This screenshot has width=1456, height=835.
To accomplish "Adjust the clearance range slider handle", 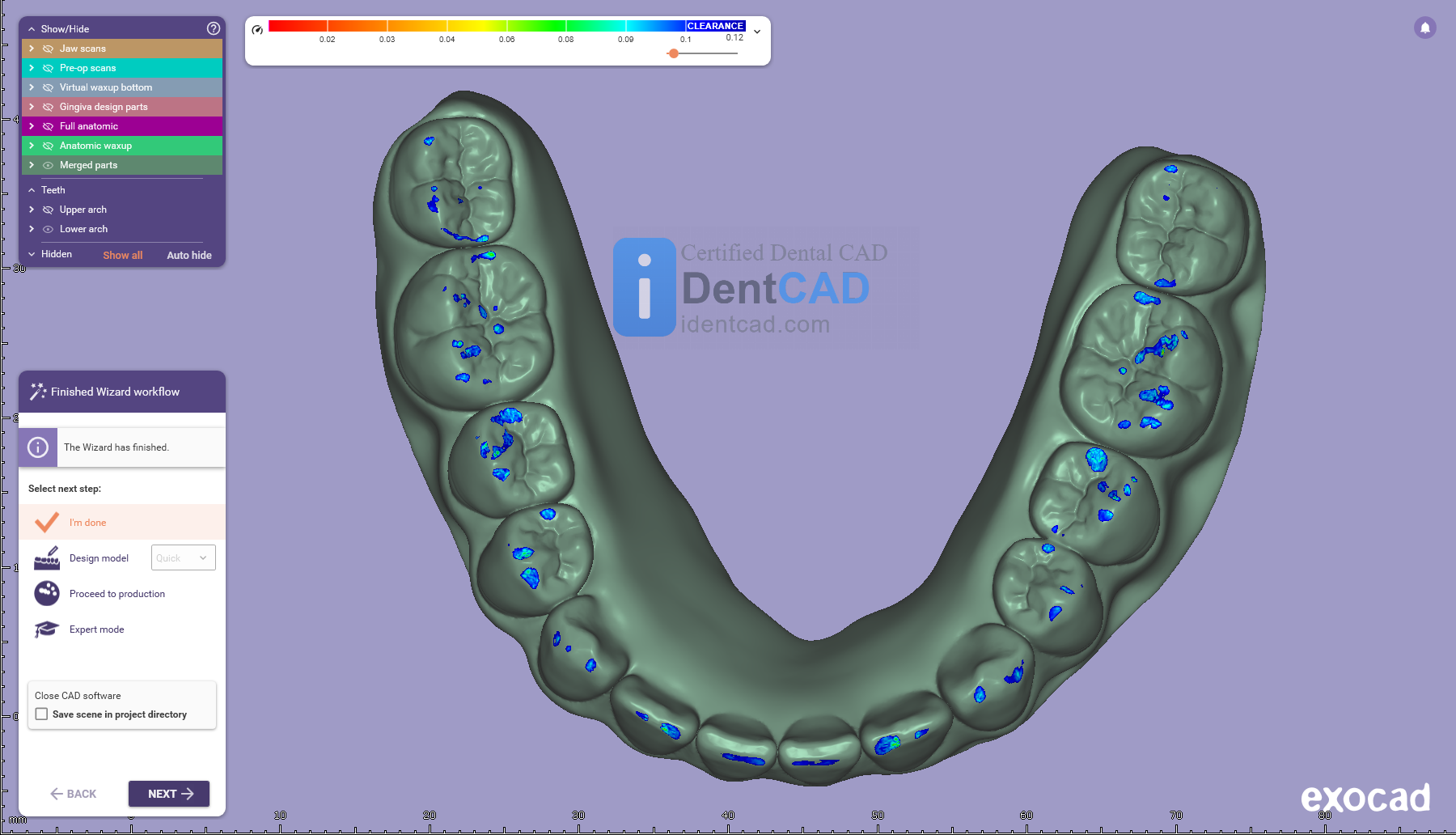I will click(673, 53).
